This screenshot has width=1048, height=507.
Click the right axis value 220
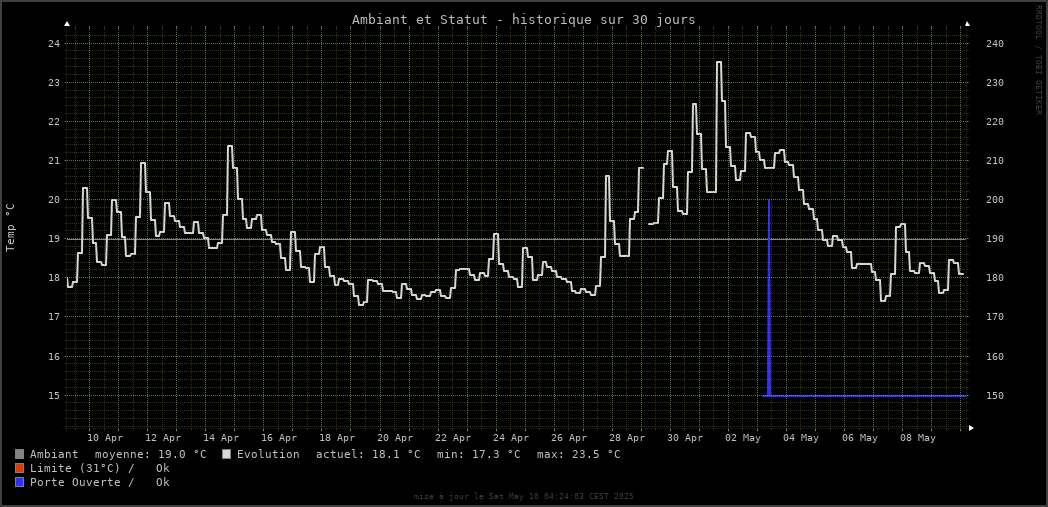(x=995, y=122)
